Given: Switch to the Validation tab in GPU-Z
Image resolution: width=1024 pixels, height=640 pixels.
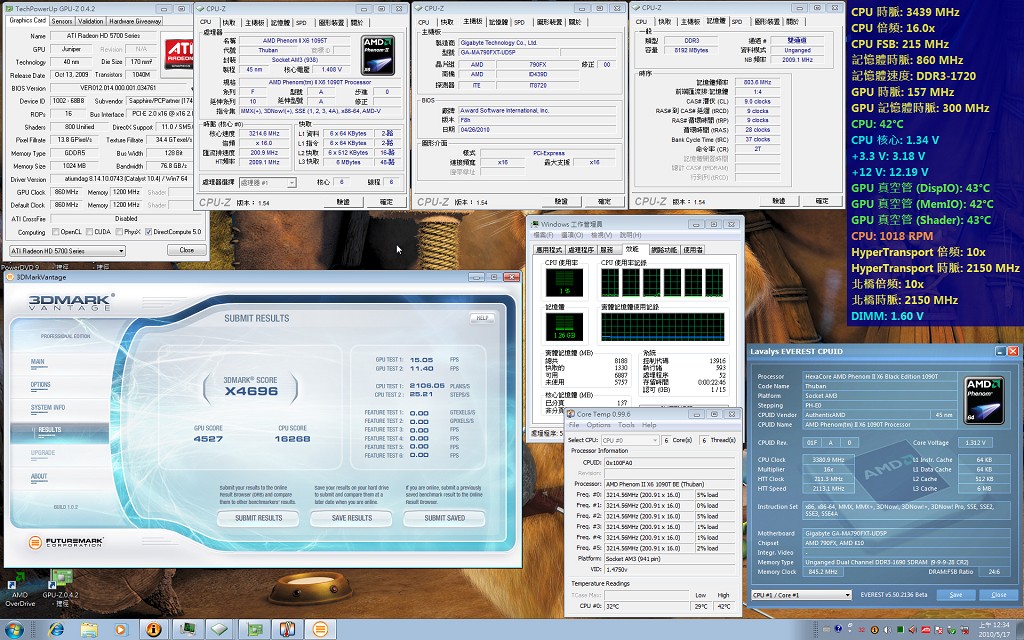Looking at the screenshot, I should [x=90, y=22].
